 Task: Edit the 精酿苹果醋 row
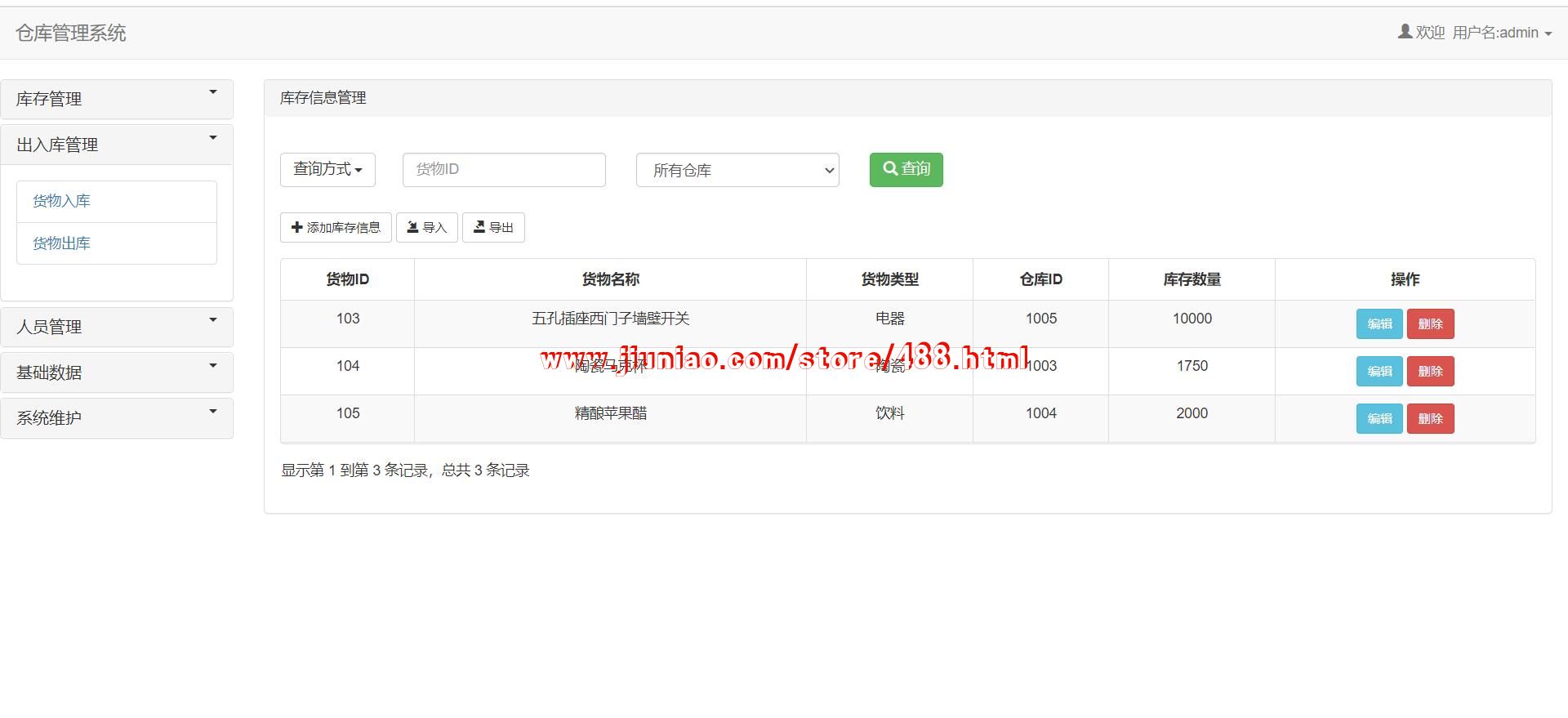pos(1379,418)
